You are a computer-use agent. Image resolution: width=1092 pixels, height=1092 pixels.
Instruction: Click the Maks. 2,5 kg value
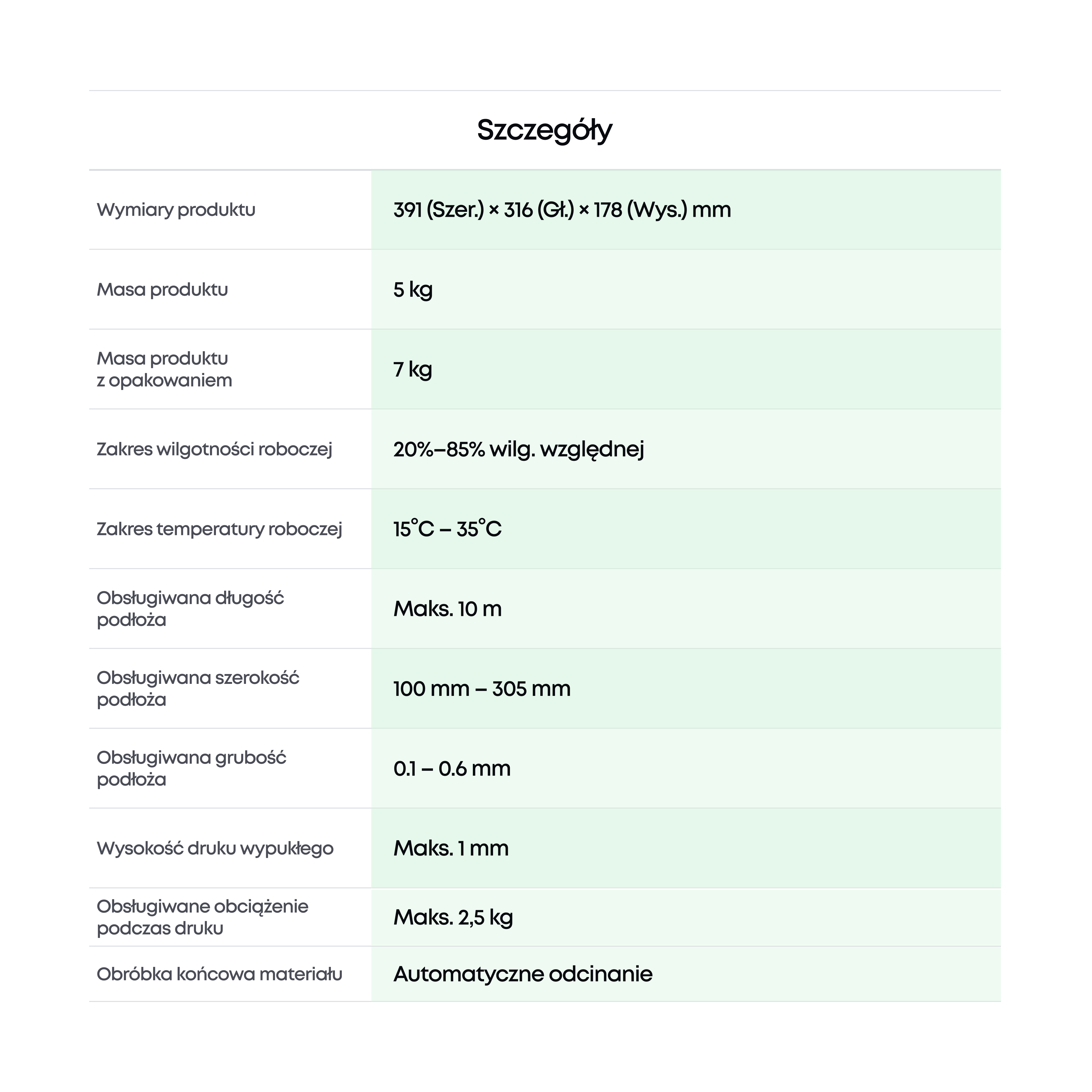(453, 917)
